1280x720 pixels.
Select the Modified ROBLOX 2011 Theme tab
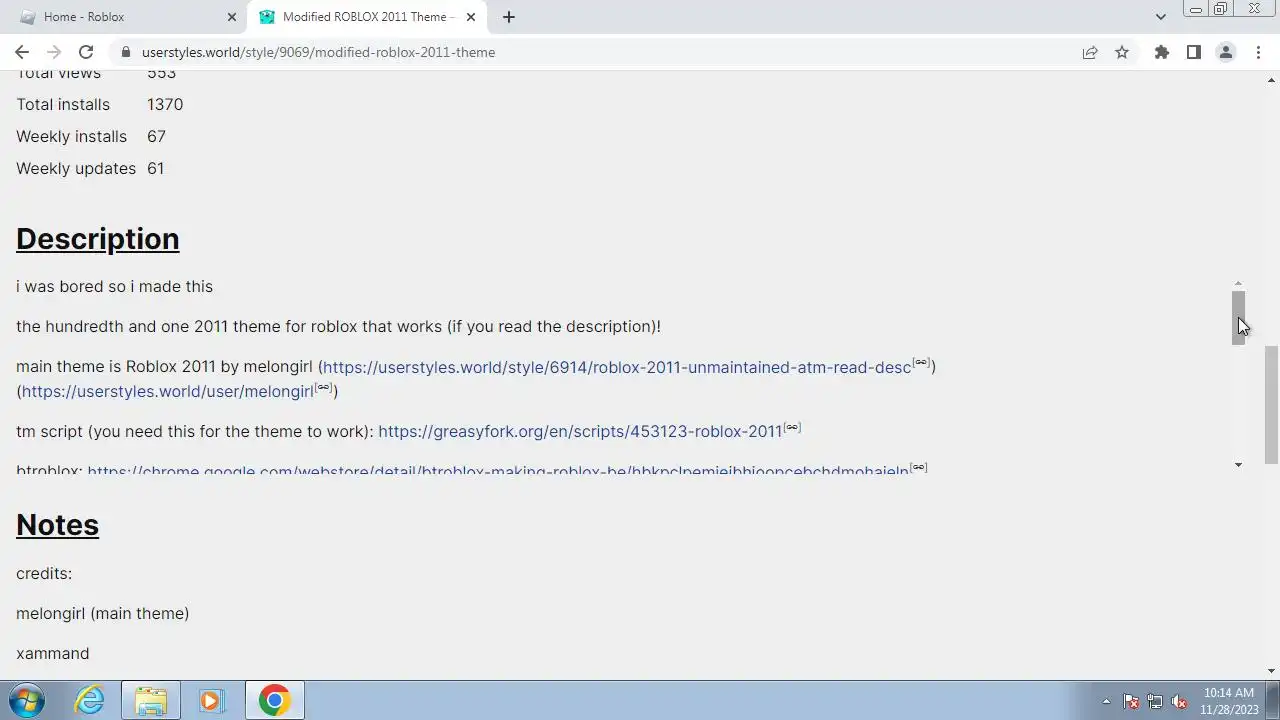365,17
